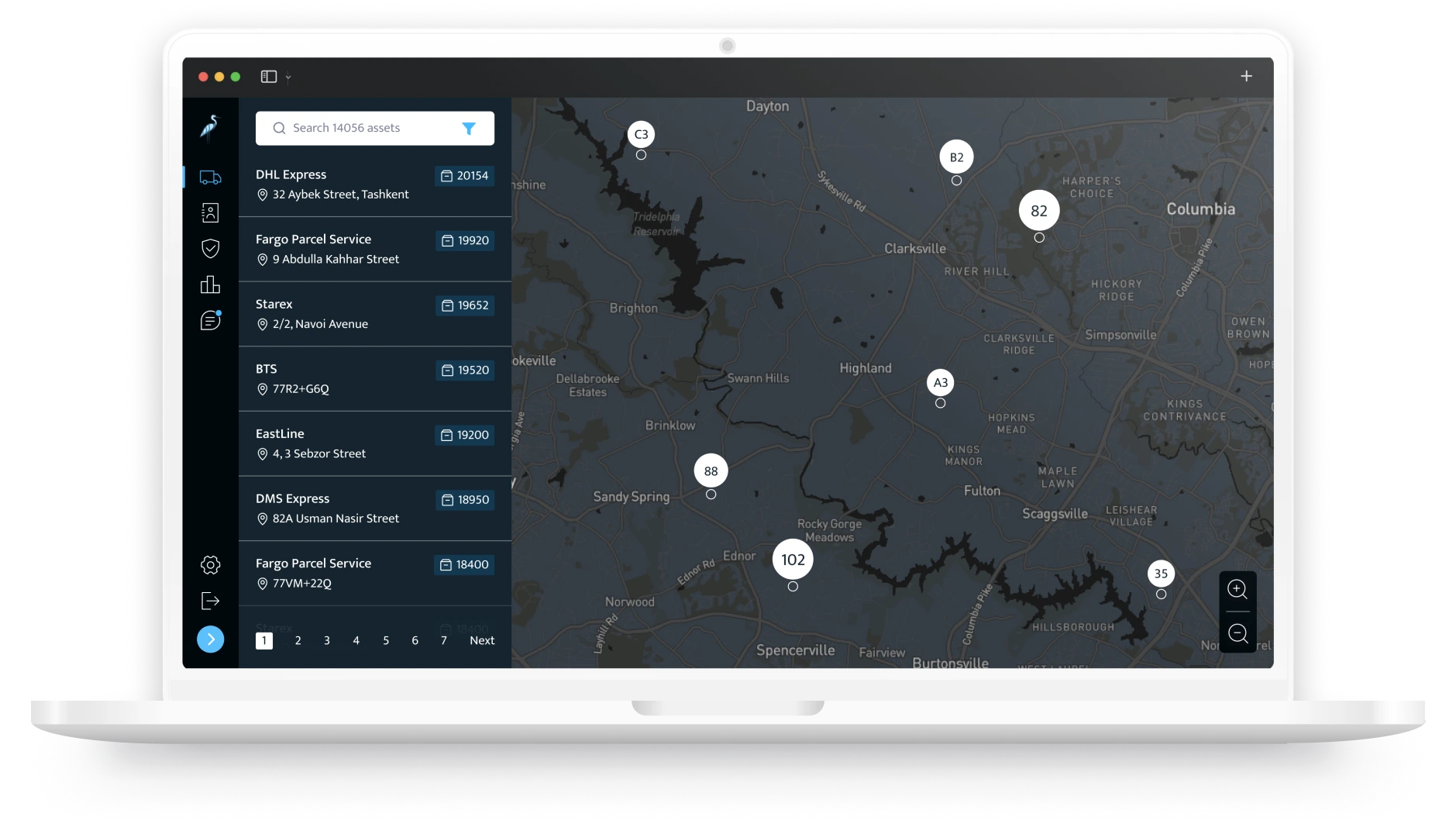Click the logout icon in sidebar
This screenshot has width=1456, height=834.
point(210,601)
